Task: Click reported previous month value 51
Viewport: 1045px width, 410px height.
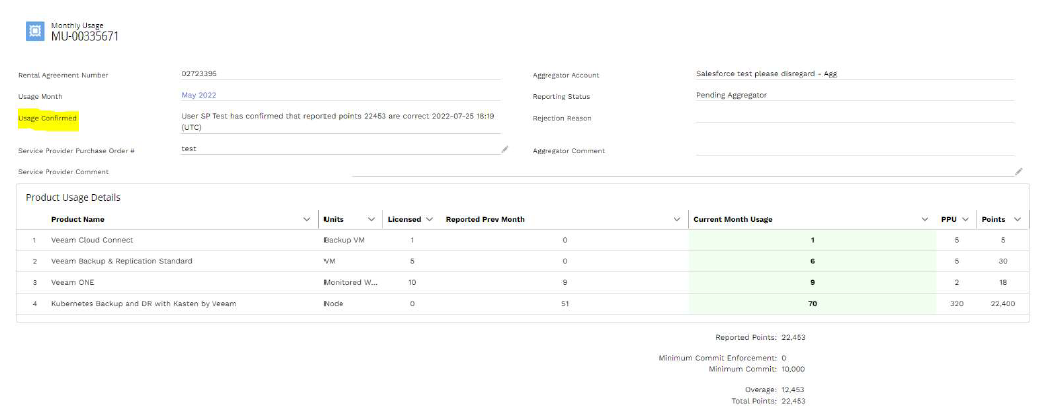Action: [x=565, y=304]
